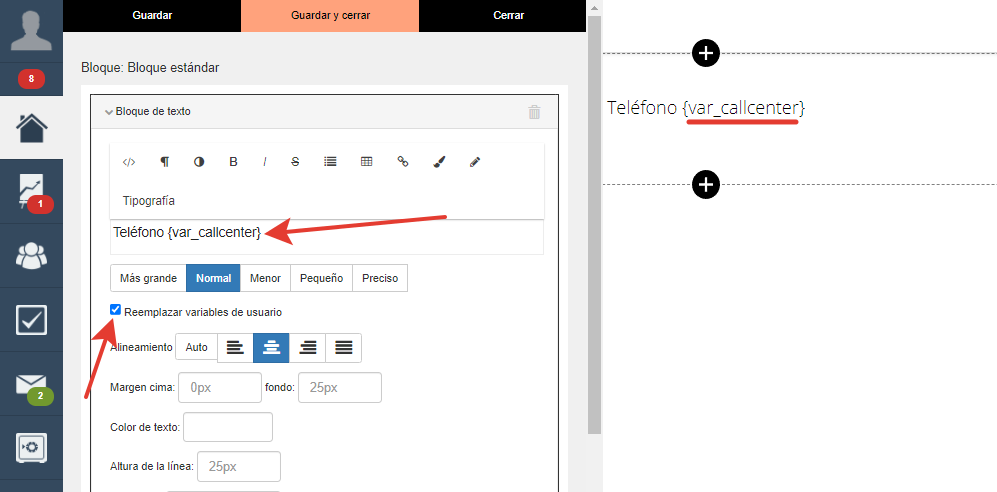Select the Más grande text size
997x492 pixels.
coord(148,278)
